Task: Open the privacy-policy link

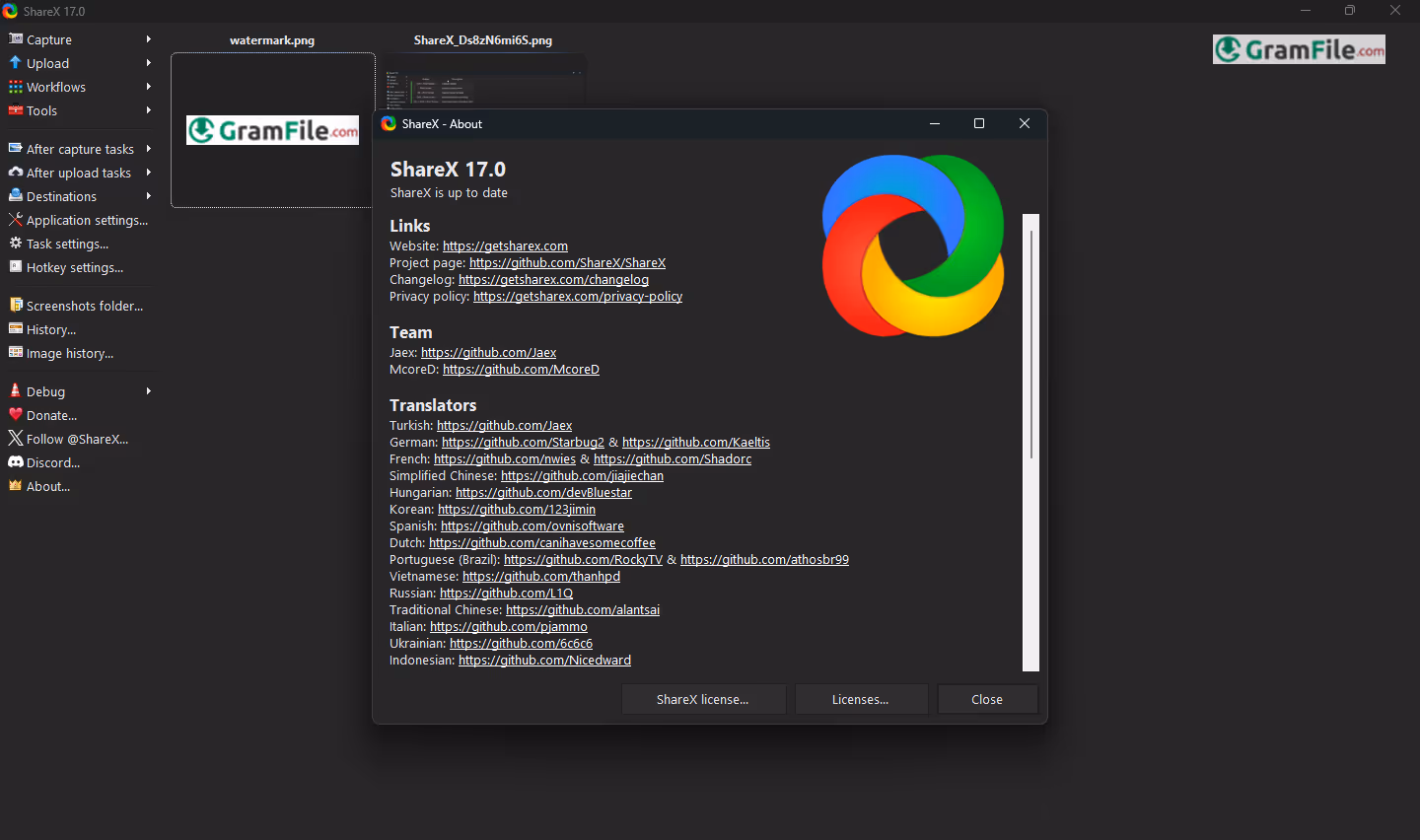Action: (x=578, y=297)
